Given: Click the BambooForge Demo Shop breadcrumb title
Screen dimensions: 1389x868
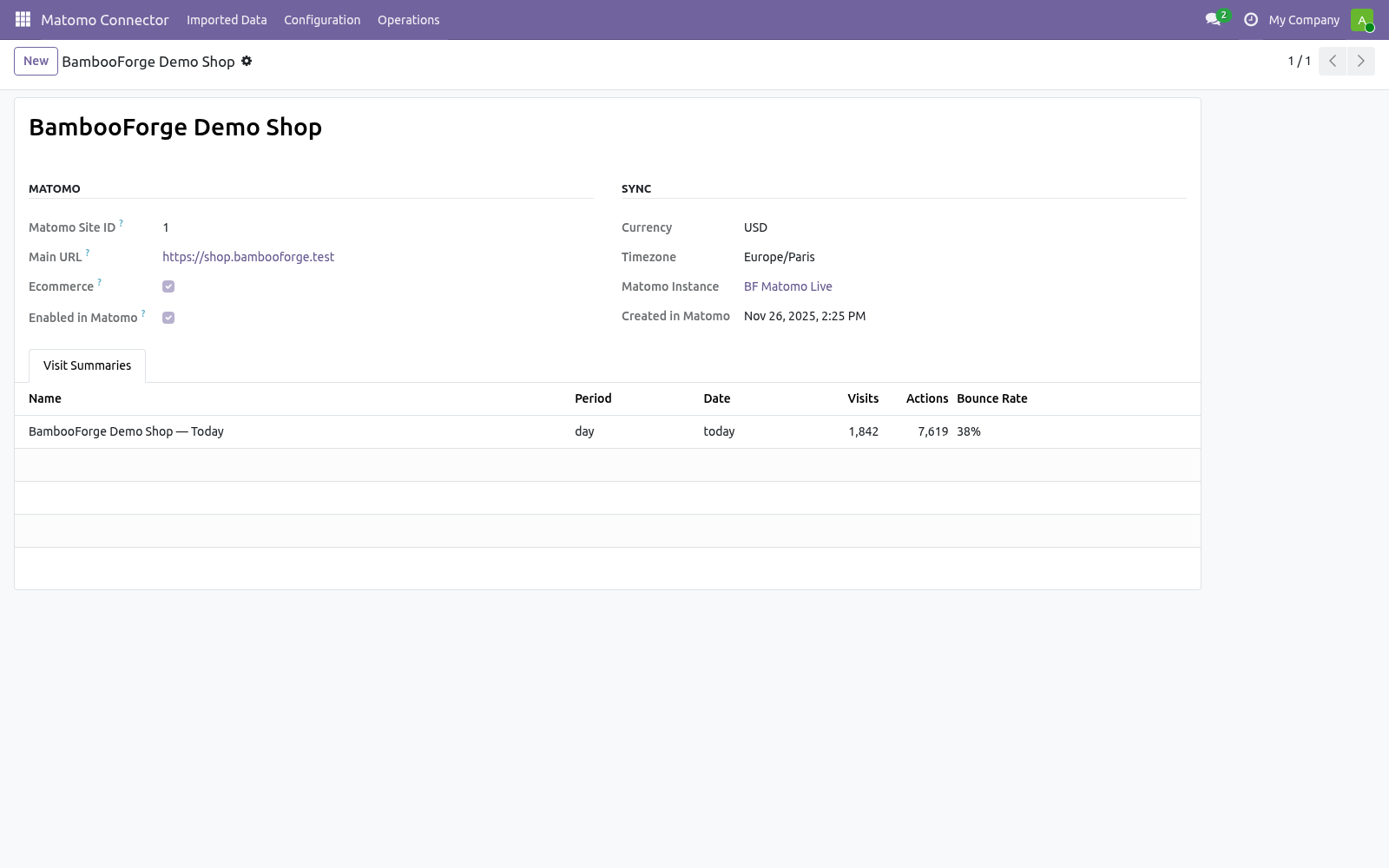Looking at the screenshot, I should pos(148,62).
